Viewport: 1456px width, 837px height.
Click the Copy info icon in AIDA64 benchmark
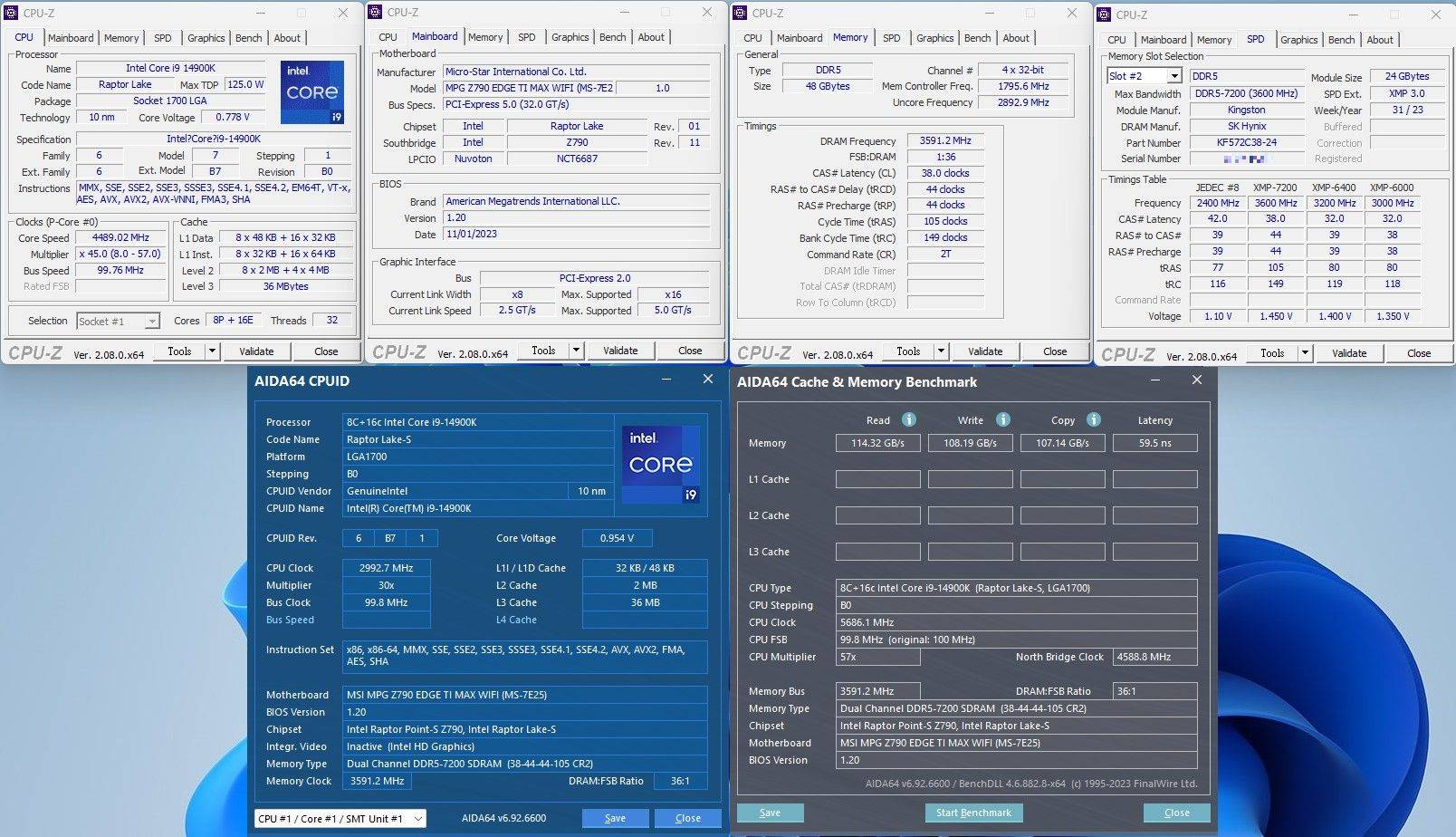(1093, 419)
